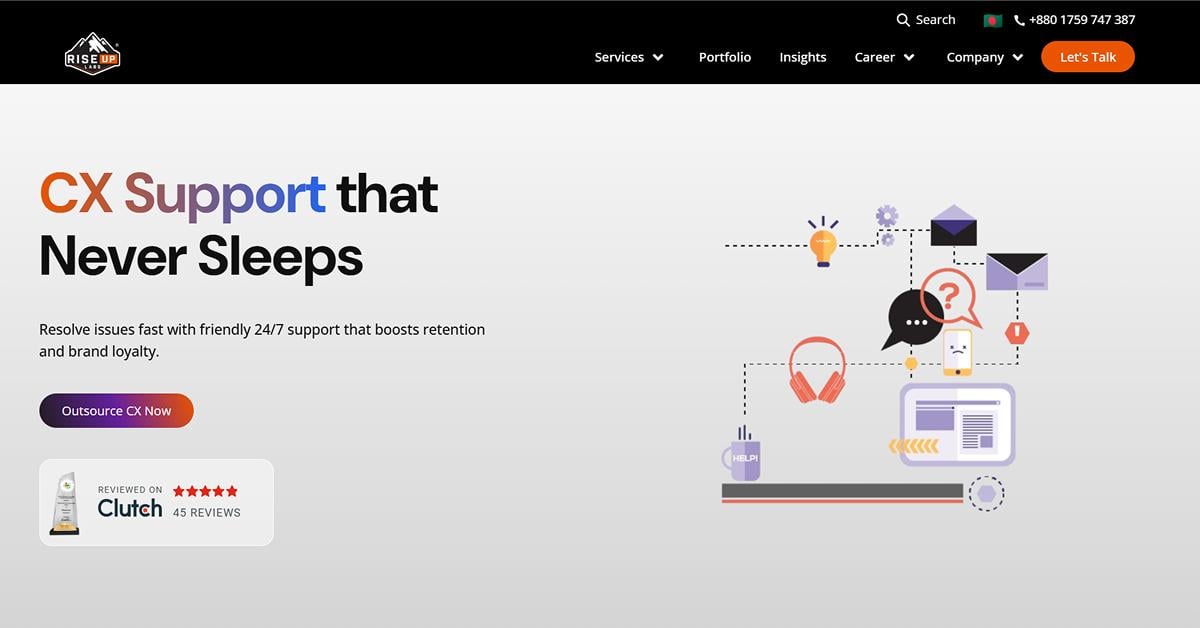Viewport: 1200px width, 628px height.
Task: Click the dark envelope illustration icon
Action: [x=953, y=225]
